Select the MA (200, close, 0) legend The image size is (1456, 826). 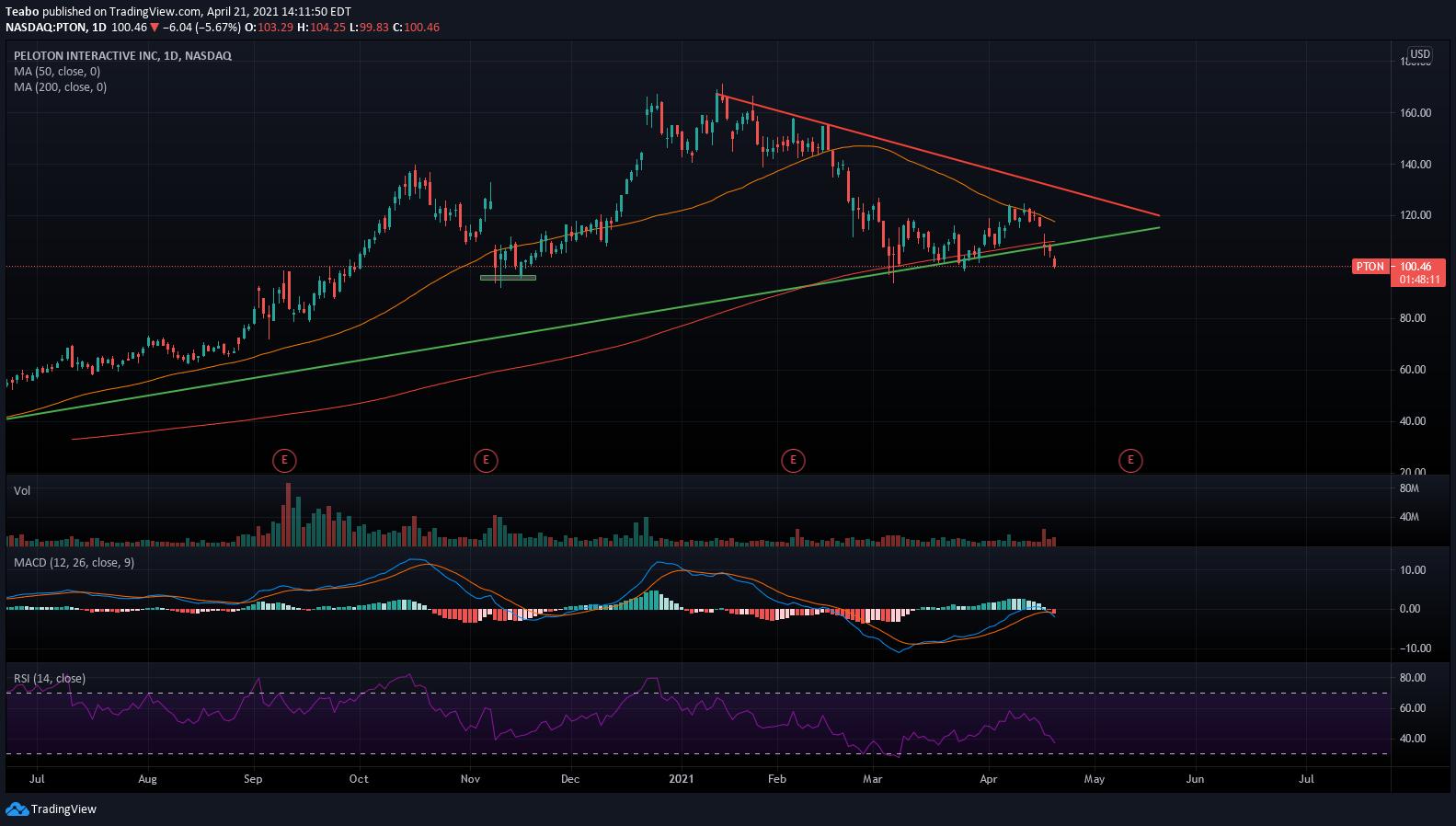click(60, 87)
